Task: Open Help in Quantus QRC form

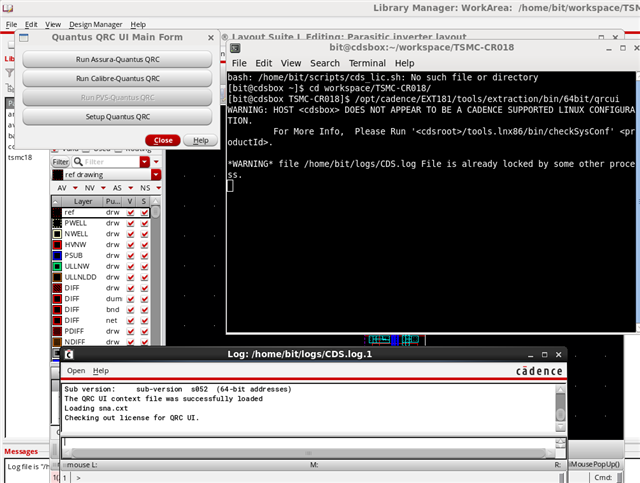Action: coord(200,140)
